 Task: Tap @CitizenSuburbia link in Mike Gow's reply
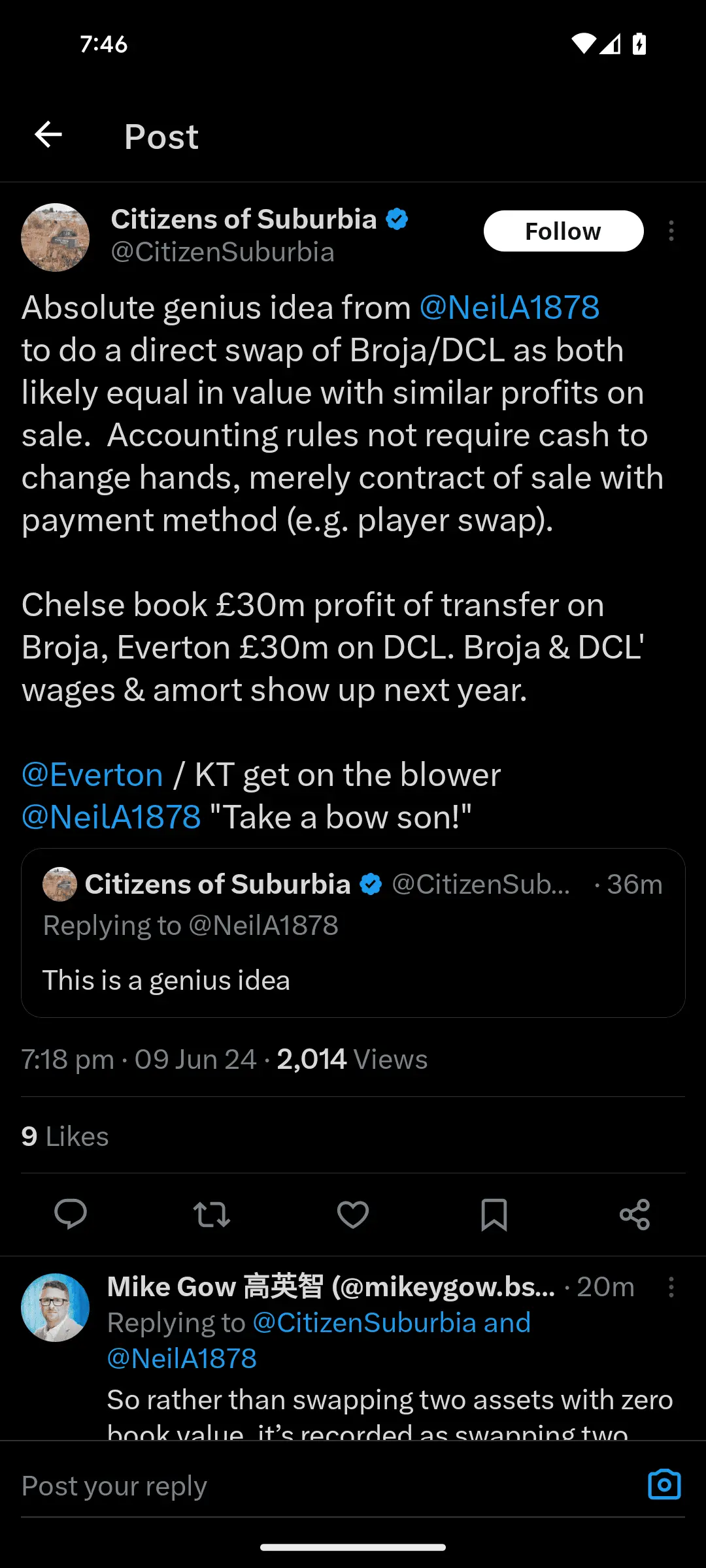[364, 1323]
